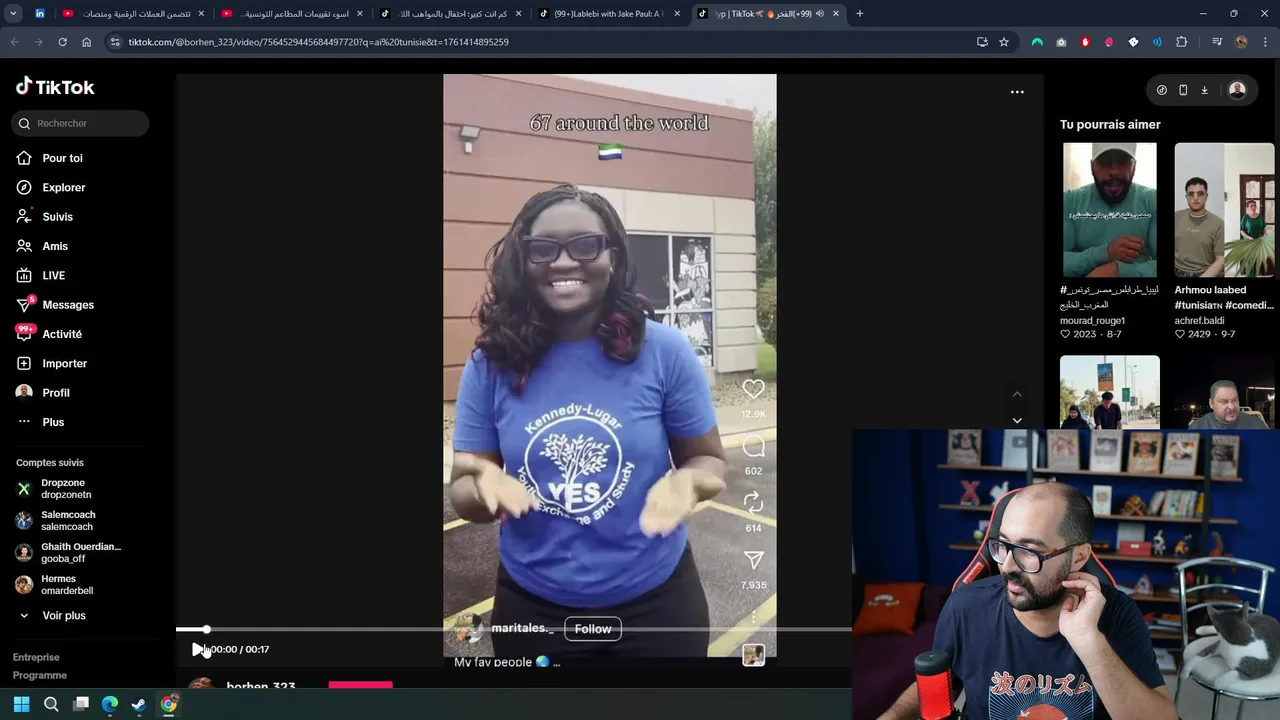Open the tab search dropdown arrow

[x=13, y=14]
